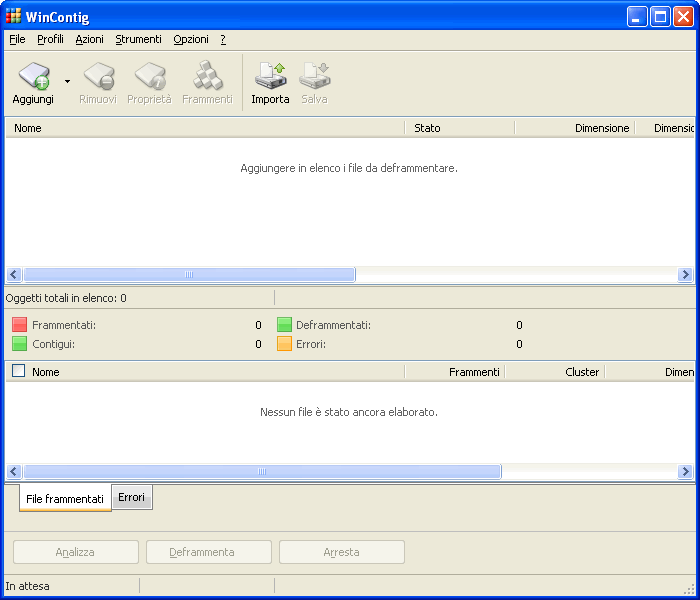Image resolution: width=700 pixels, height=600 pixels.
Task: Click the orange Errori color swatch
Action: point(284,344)
